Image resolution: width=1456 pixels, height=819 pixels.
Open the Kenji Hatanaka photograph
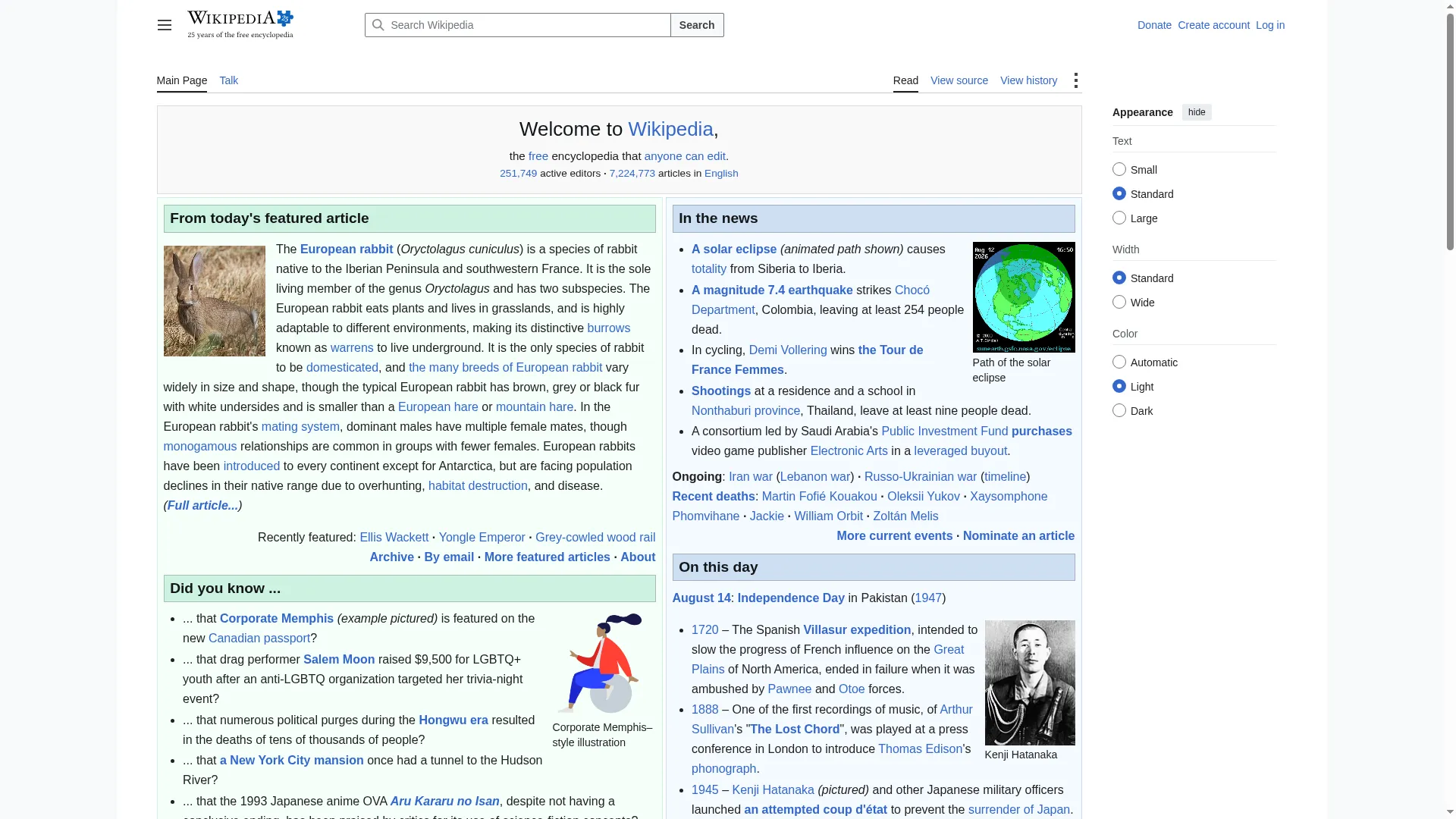point(1030,682)
